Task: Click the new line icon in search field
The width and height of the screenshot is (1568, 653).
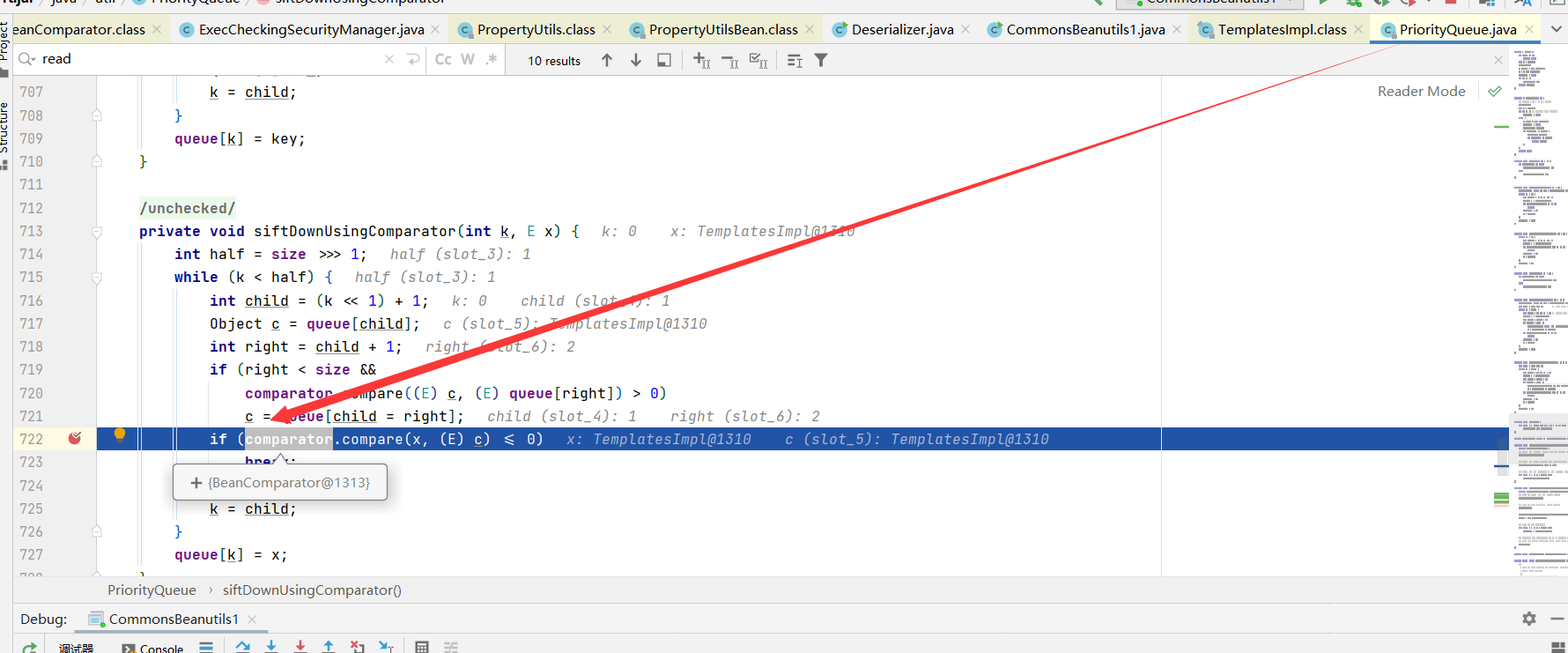Action: point(414,59)
